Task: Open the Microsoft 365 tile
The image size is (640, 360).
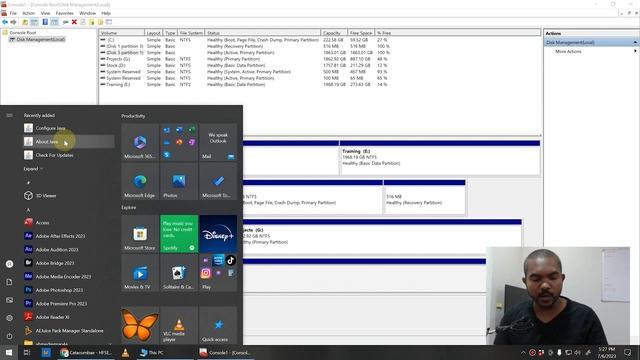Action: (x=140, y=142)
